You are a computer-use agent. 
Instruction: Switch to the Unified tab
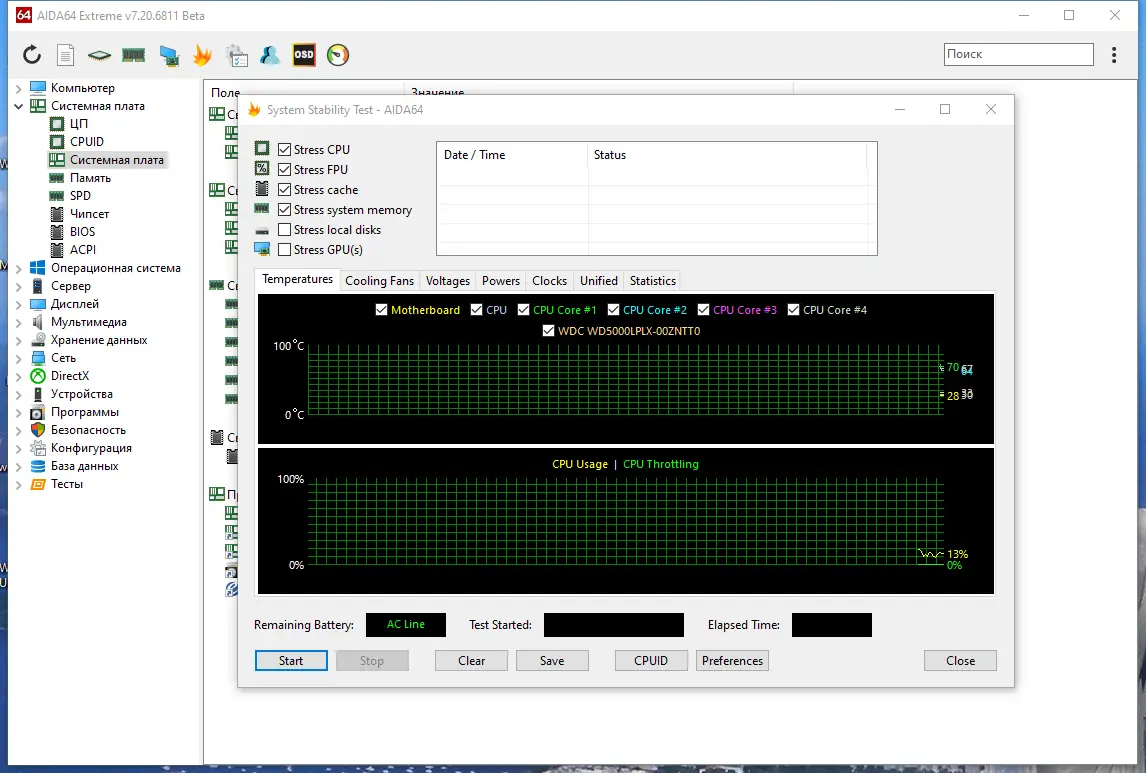[x=599, y=281]
